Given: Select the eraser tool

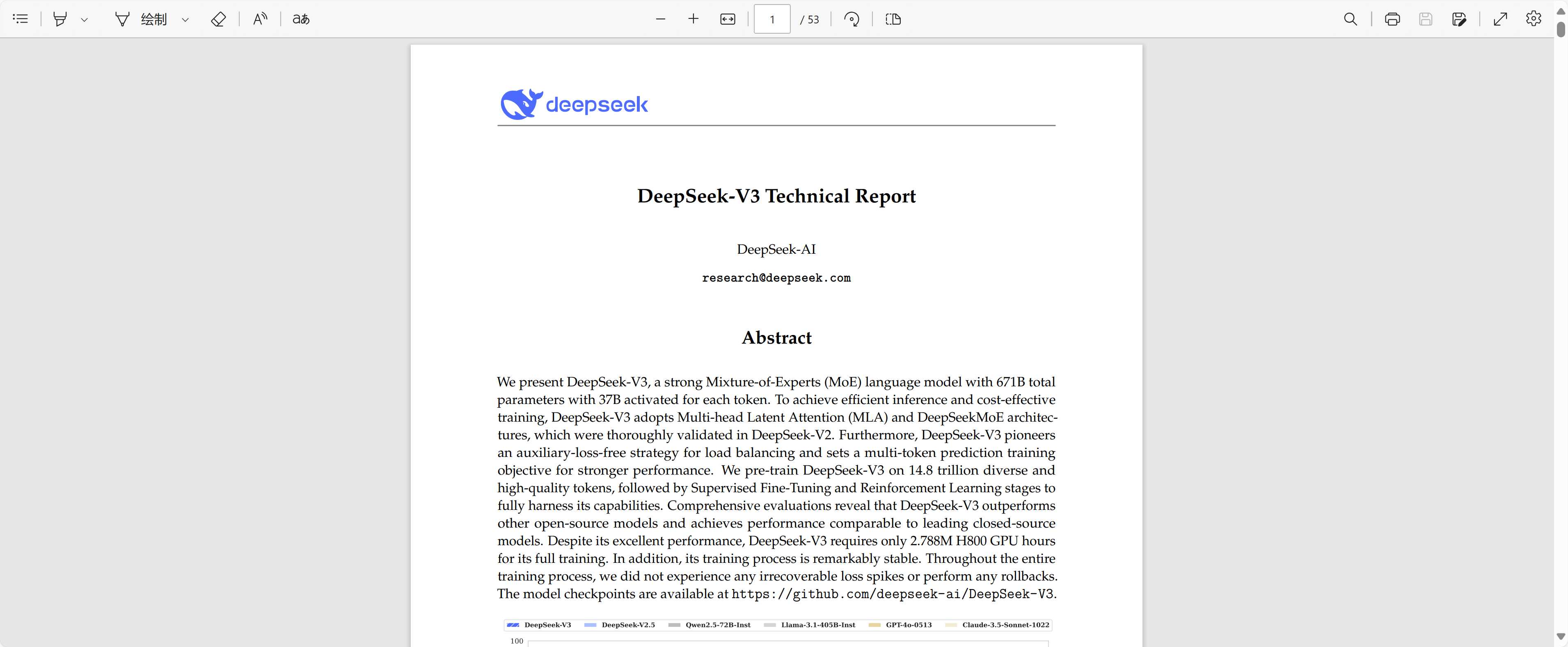Looking at the screenshot, I should [218, 19].
